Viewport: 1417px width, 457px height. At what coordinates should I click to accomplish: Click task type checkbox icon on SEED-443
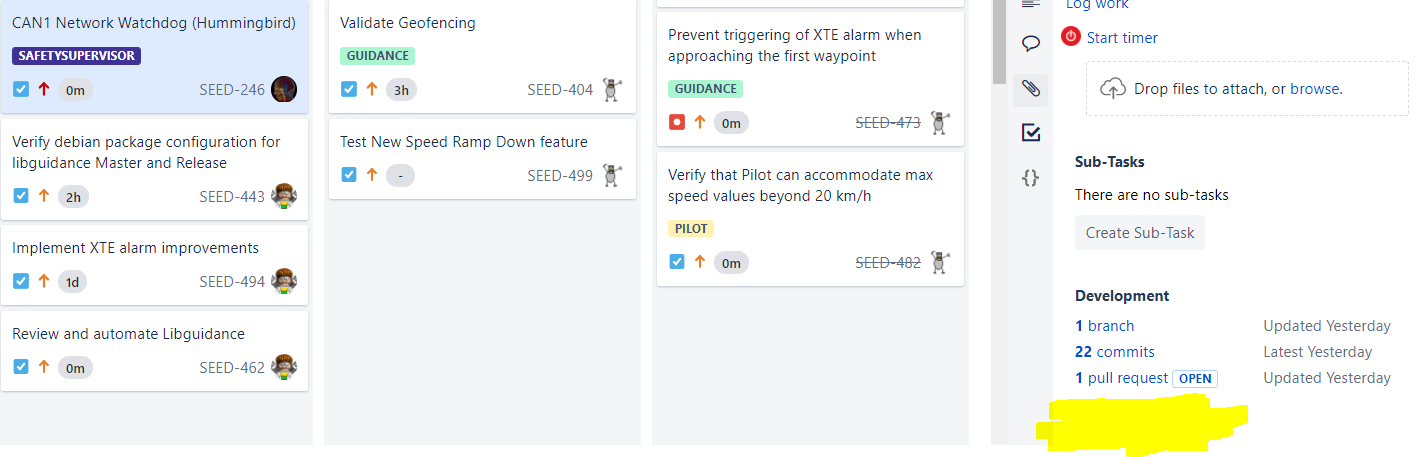click(21, 196)
